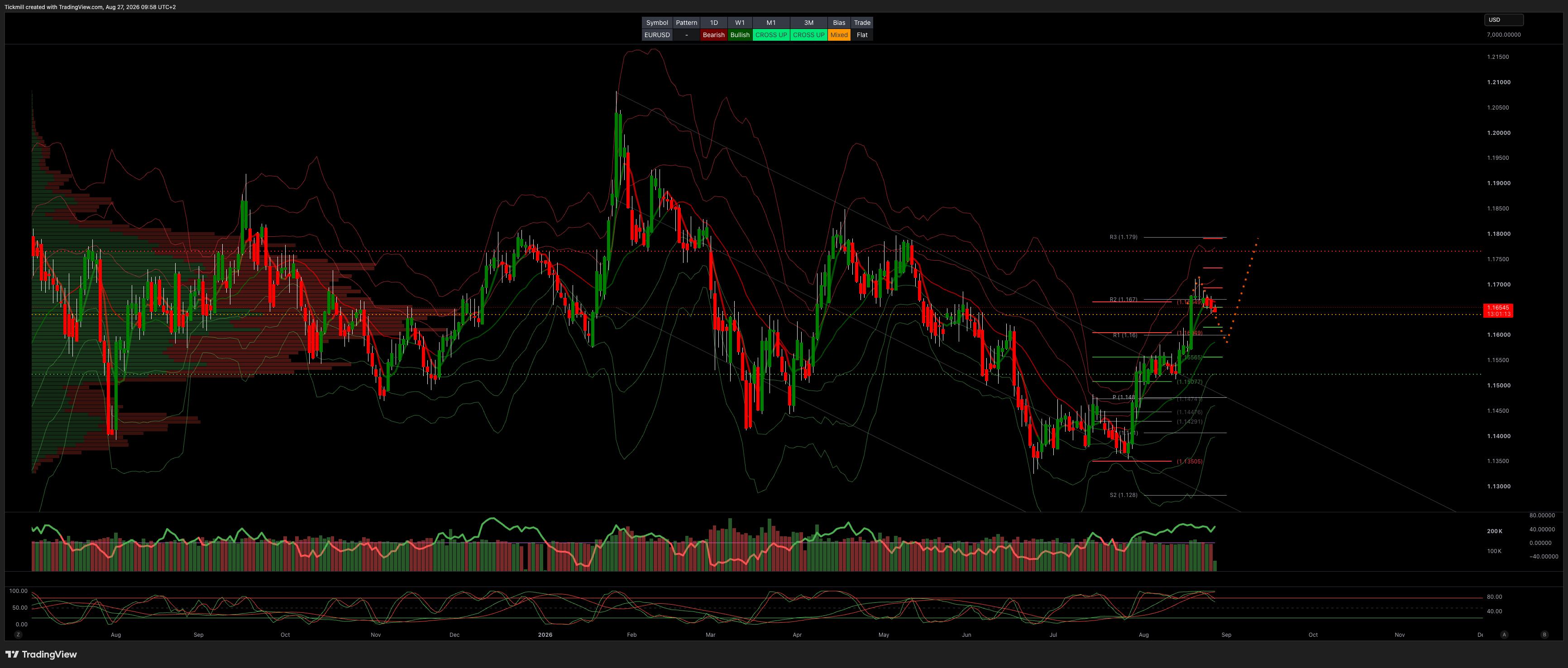
Task: Click the Jul marker on time axis
Action: (x=1053, y=635)
